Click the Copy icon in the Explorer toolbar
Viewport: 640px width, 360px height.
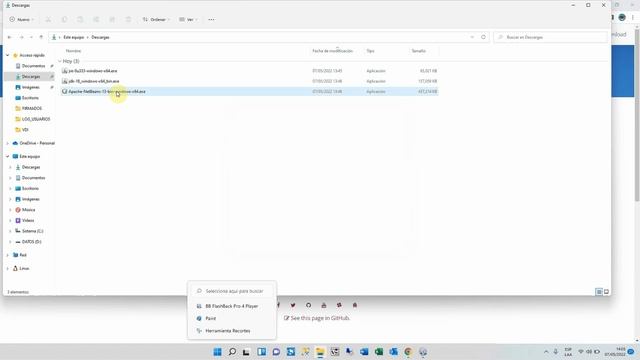pyautogui.click(x=64, y=20)
